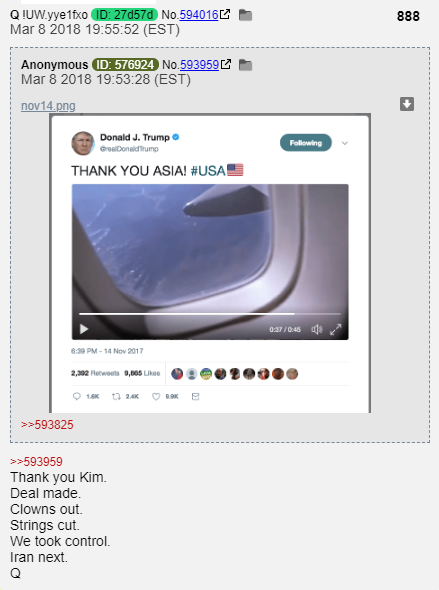Toggle the Following button on Trump's tweet
The image size is (439, 590).
tap(306, 143)
